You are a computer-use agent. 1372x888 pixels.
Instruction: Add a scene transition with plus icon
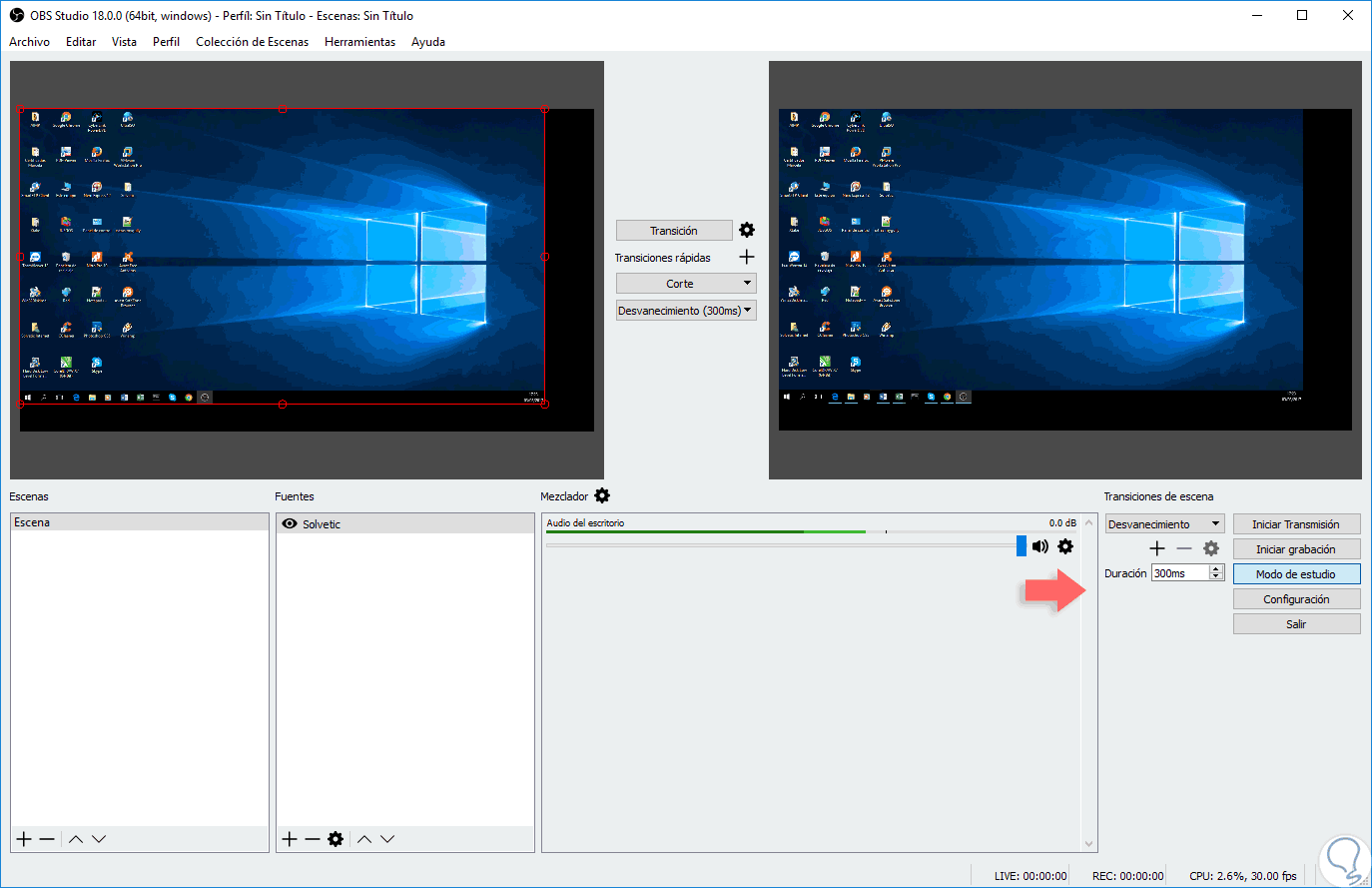point(1157,548)
